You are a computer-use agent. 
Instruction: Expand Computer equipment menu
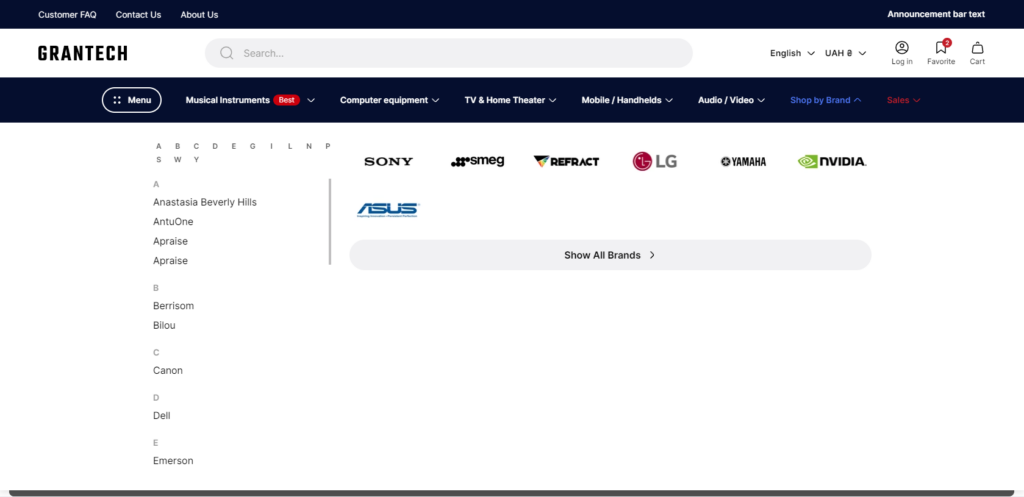390,100
